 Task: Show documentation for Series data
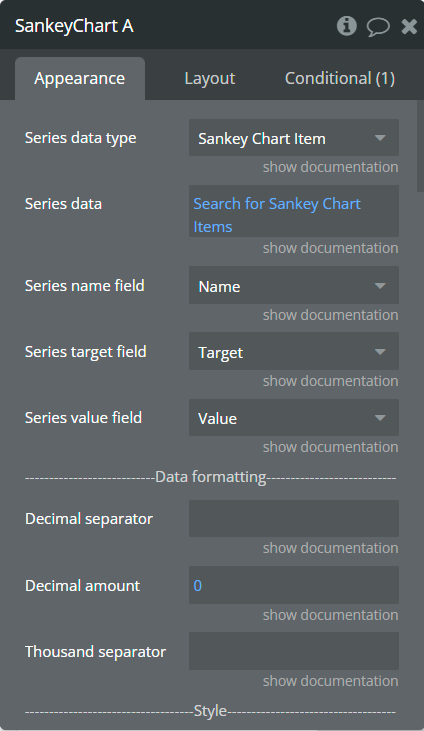[x=330, y=248]
